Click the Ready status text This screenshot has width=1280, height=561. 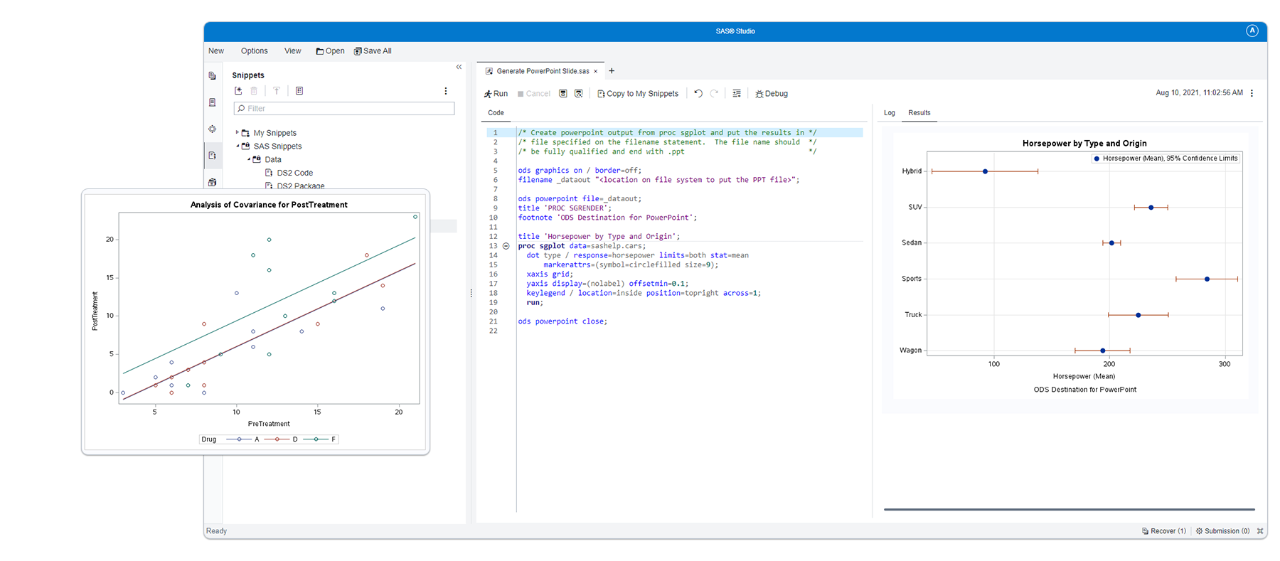click(x=216, y=531)
